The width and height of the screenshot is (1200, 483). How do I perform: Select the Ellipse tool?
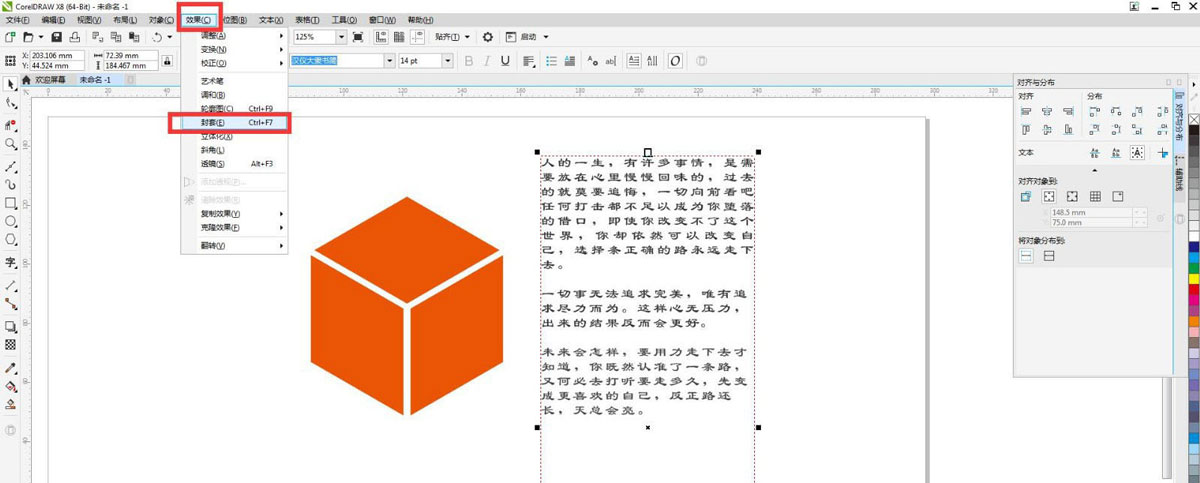11,221
